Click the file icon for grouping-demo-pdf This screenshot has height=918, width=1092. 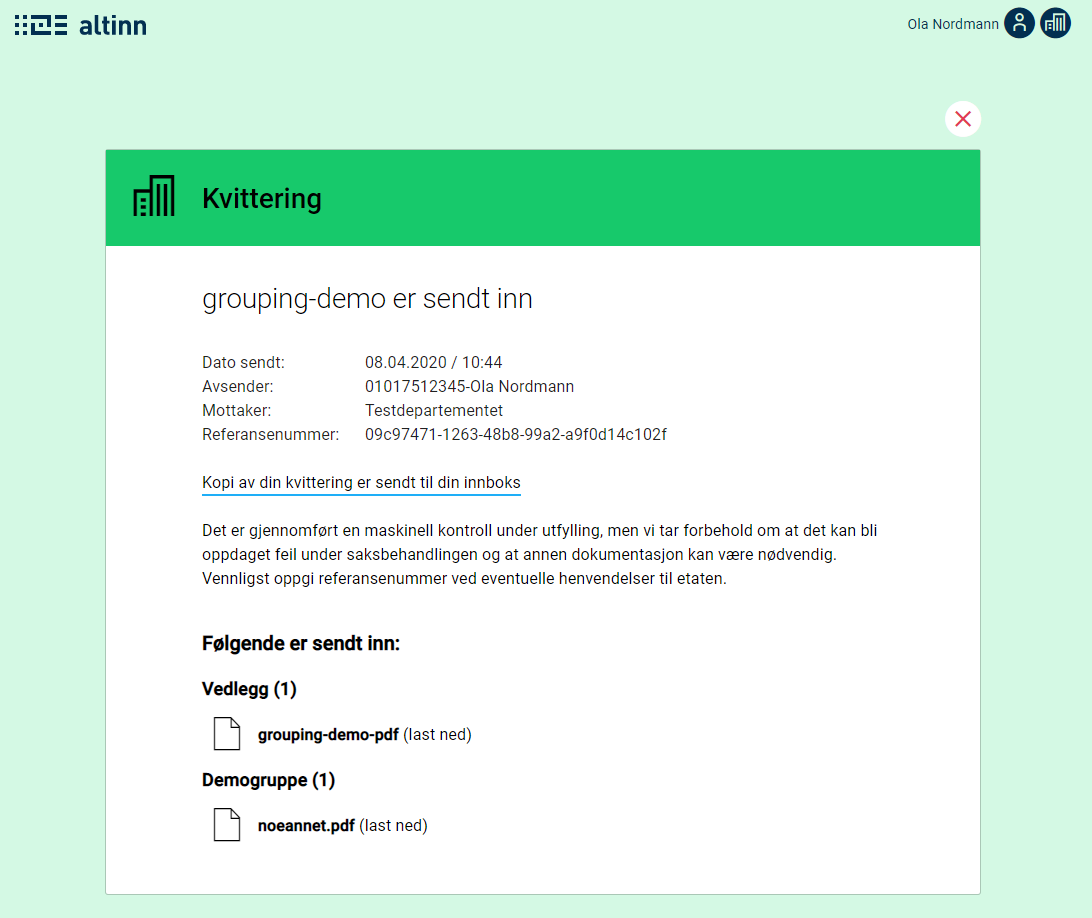227,734
